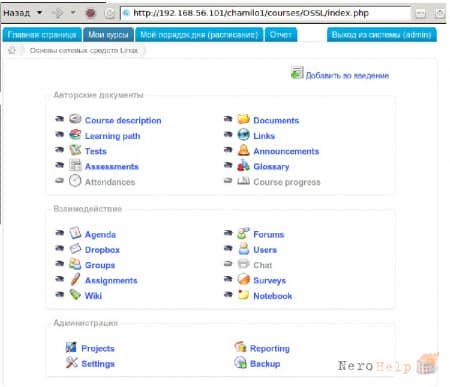Open the Surveys link

(x=269, y=281)
